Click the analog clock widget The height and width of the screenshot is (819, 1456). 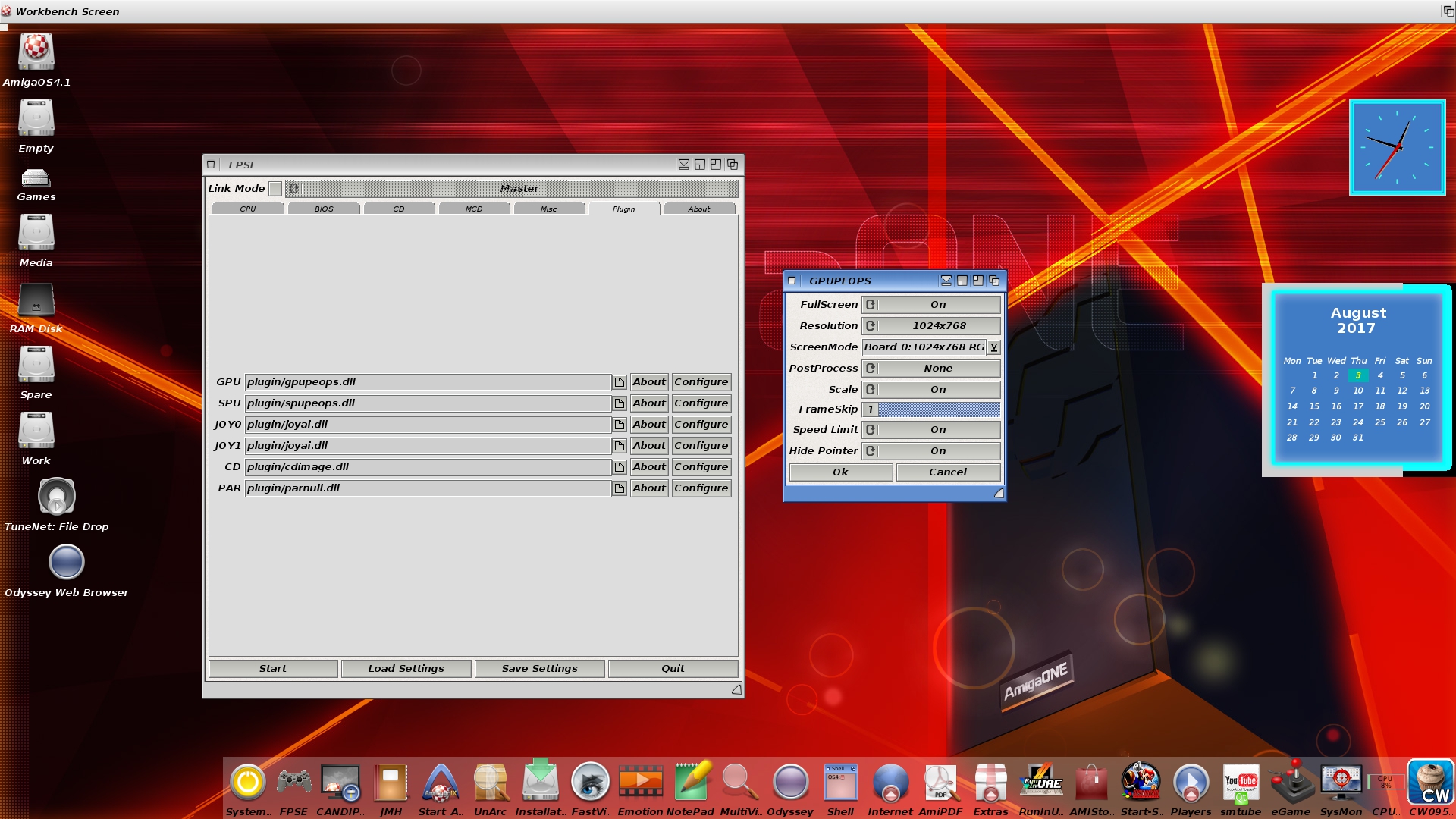(x=1398, y=147)
